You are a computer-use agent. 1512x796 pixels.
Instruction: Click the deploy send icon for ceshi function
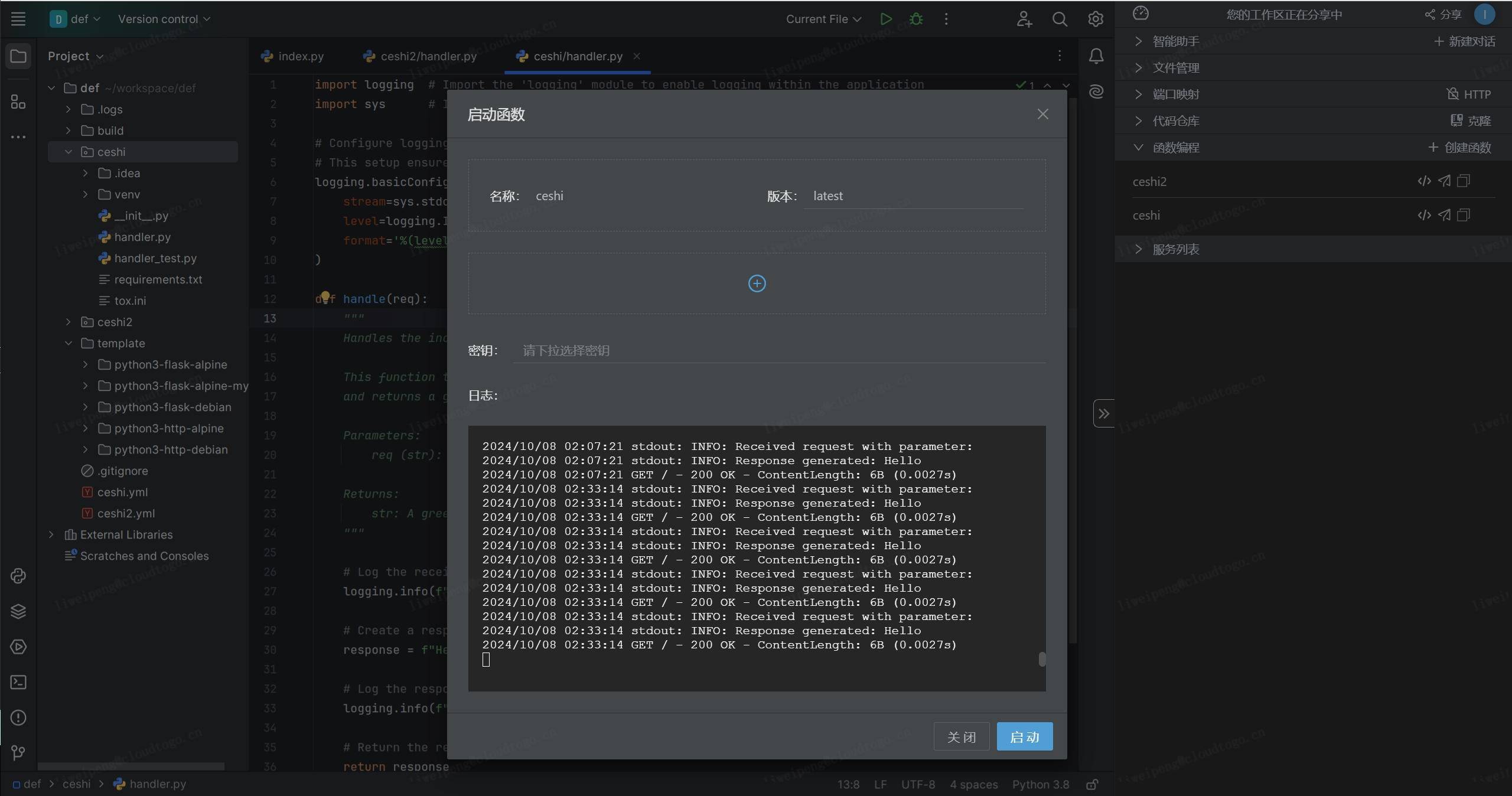point(1444,215)
